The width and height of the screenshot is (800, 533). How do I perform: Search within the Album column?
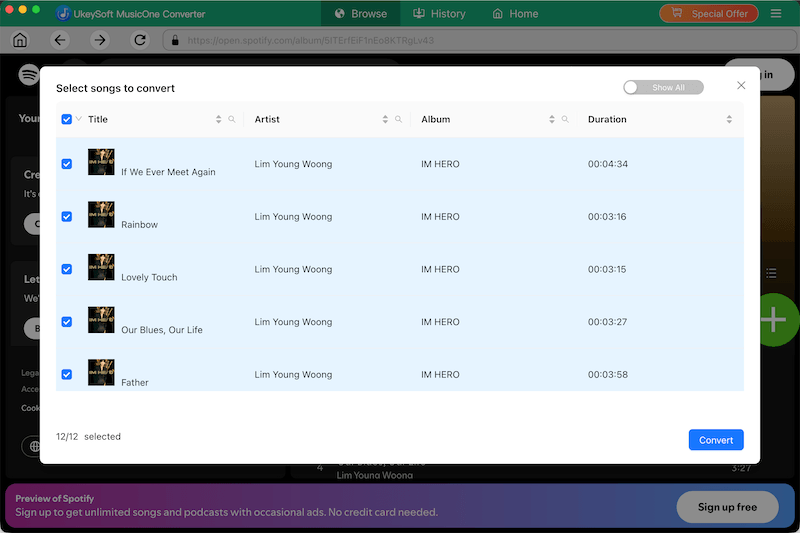point(565,119)
